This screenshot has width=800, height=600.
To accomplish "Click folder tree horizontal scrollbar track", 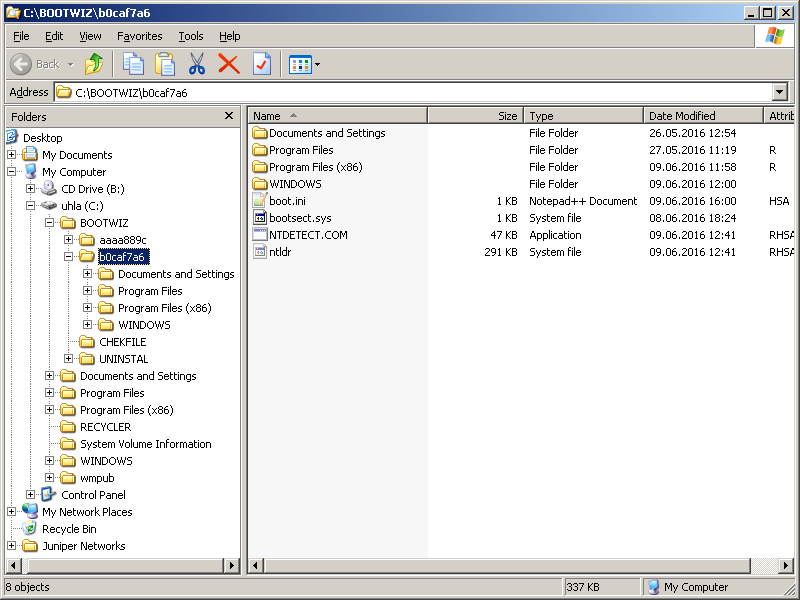I will pos(122,565).
